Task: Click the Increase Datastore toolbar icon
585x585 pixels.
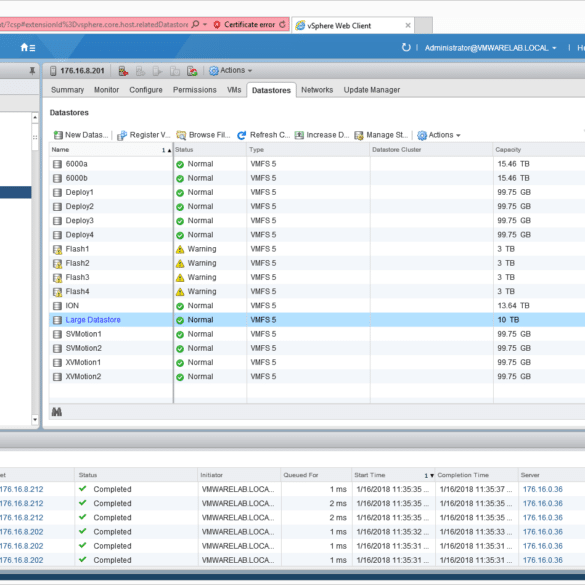Action: (299, 135)
